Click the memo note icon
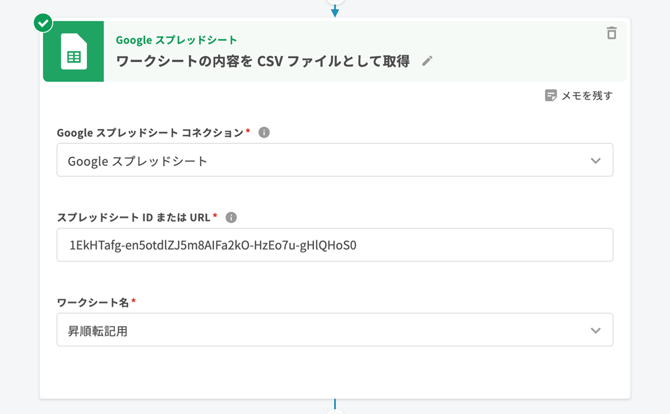This screenshot has width=670, height=414. 550,95
